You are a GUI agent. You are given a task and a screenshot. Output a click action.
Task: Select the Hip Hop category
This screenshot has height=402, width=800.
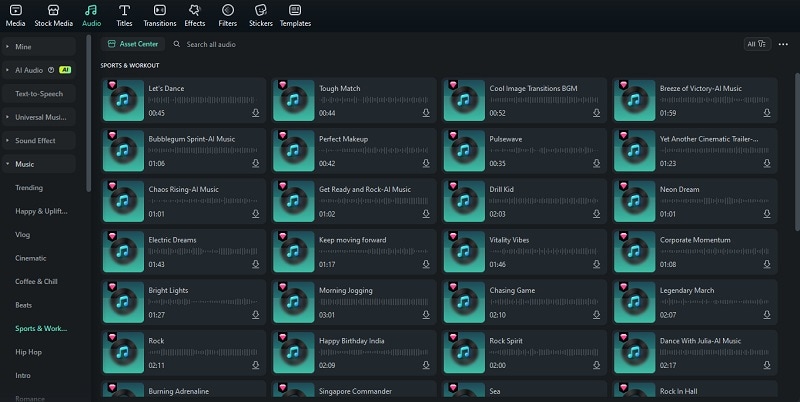click(x=29, y=352)
